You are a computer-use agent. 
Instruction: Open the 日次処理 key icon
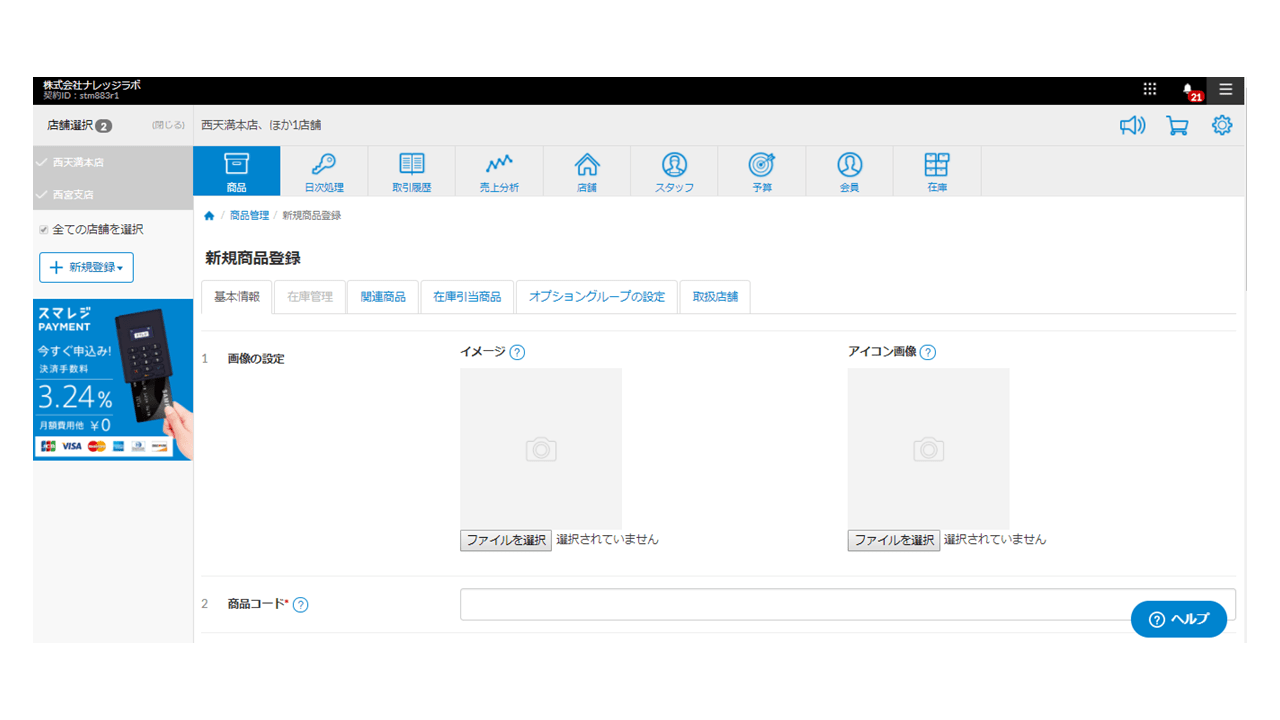324,171
